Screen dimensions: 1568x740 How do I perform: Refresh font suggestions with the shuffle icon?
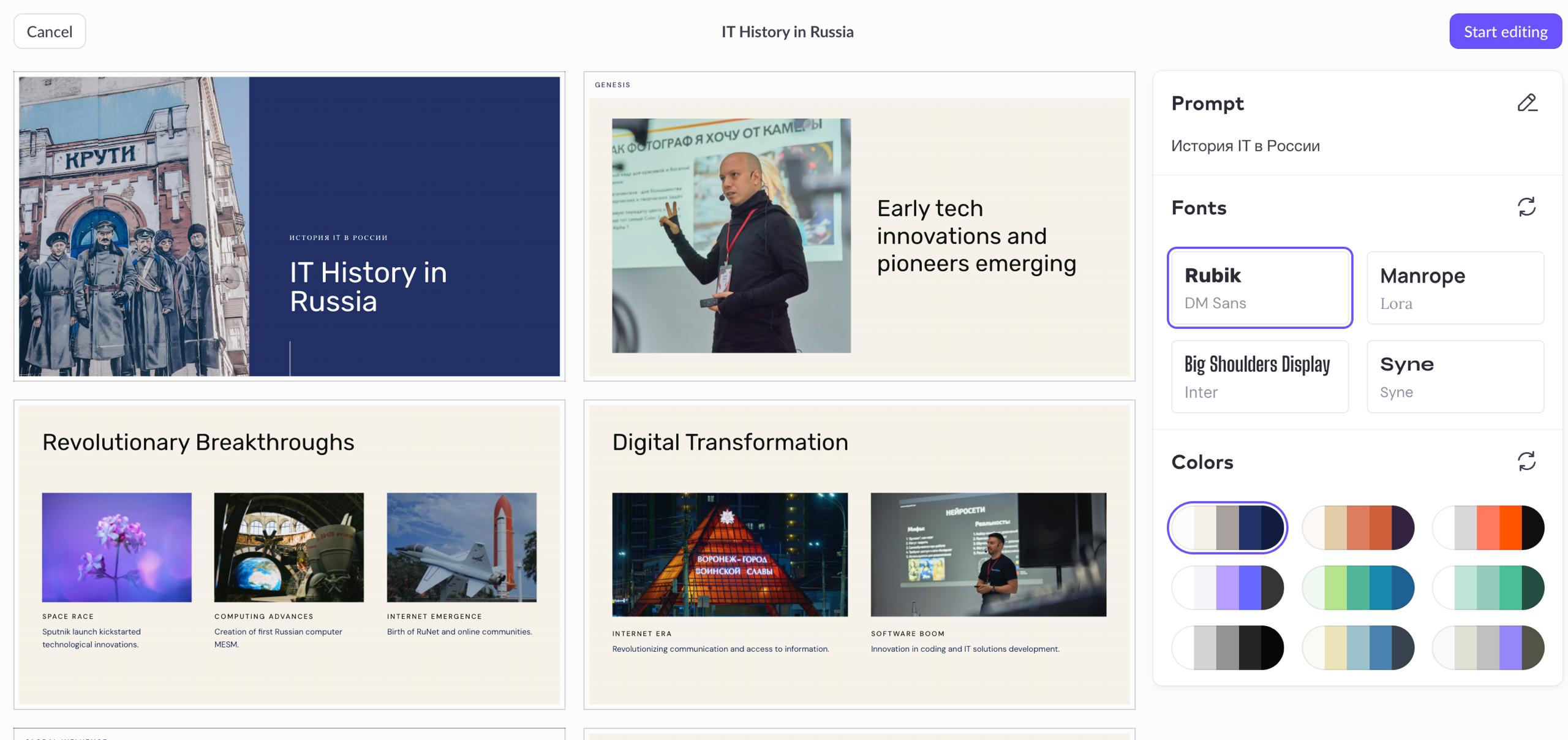[x=1526, y=207]
